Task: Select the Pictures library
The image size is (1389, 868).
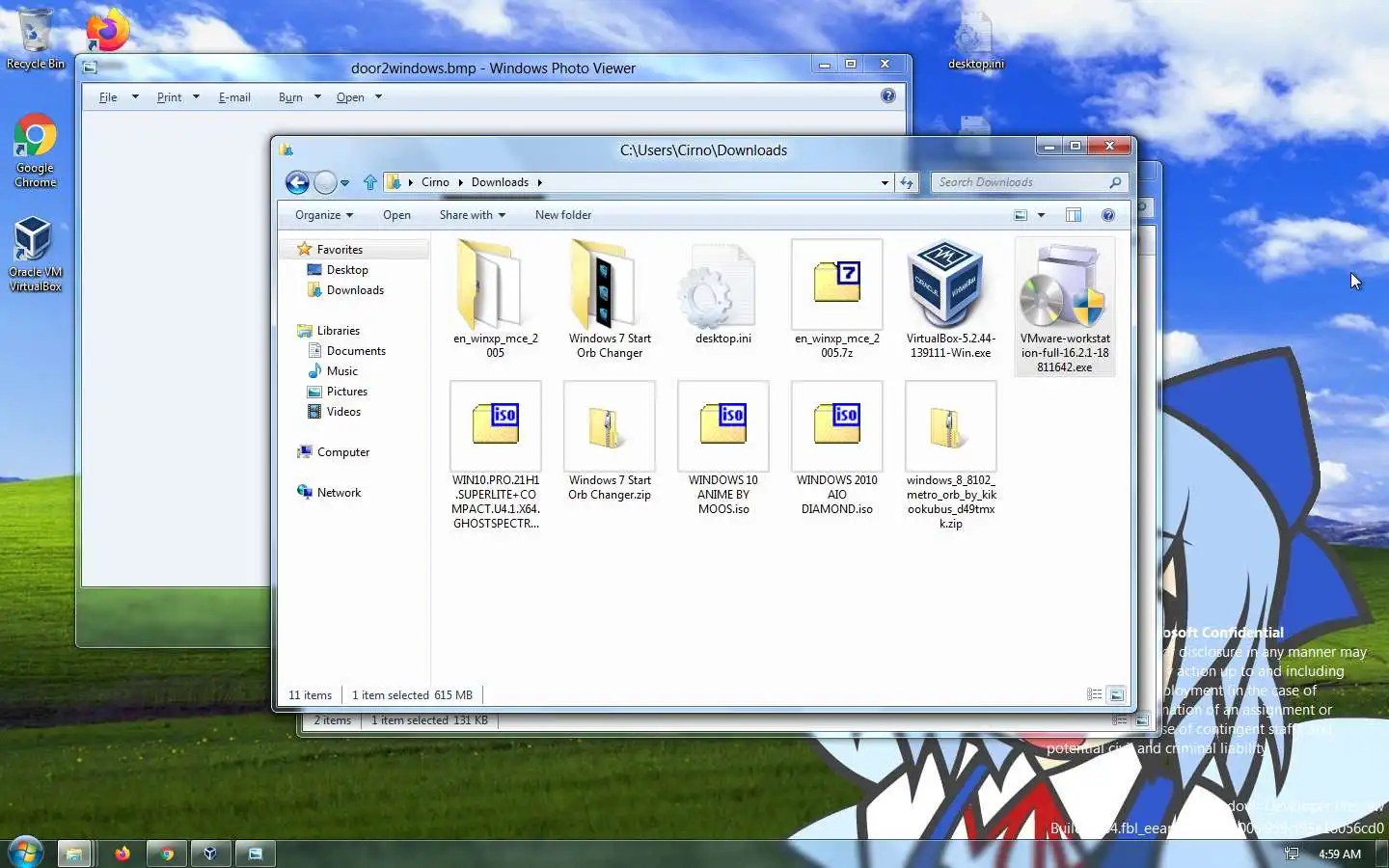Action: pos(346,392)
